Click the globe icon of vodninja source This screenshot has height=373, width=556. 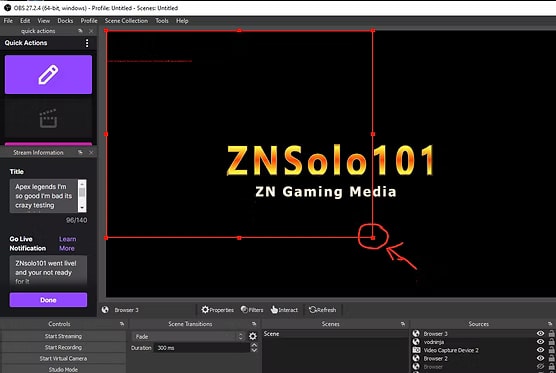416,342
